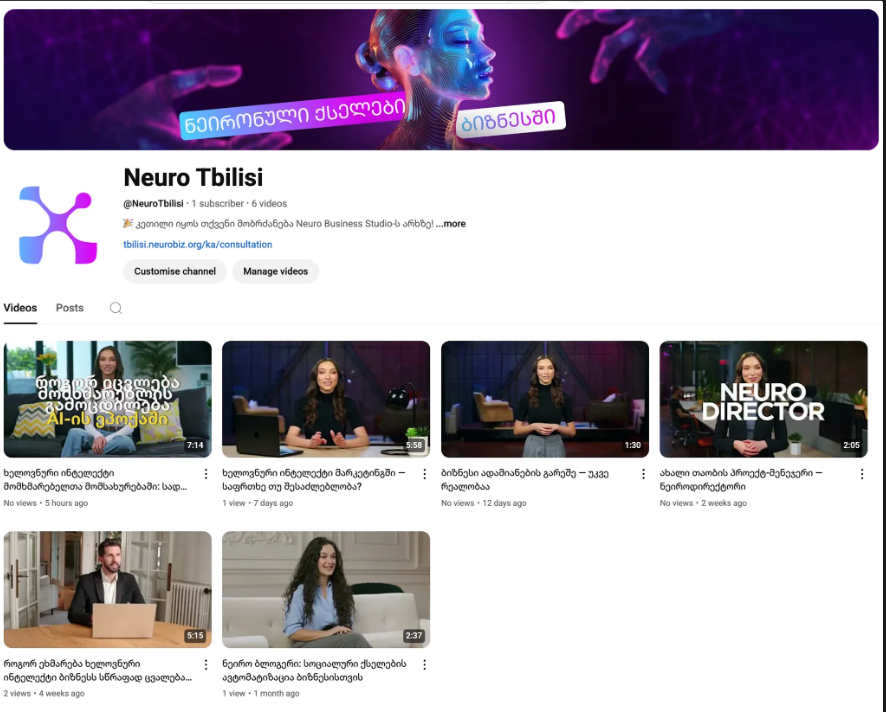Open video title posted 2 weeks ago
Screen dimensions: 886x712
pyautogui.click(x=741, y=480)
